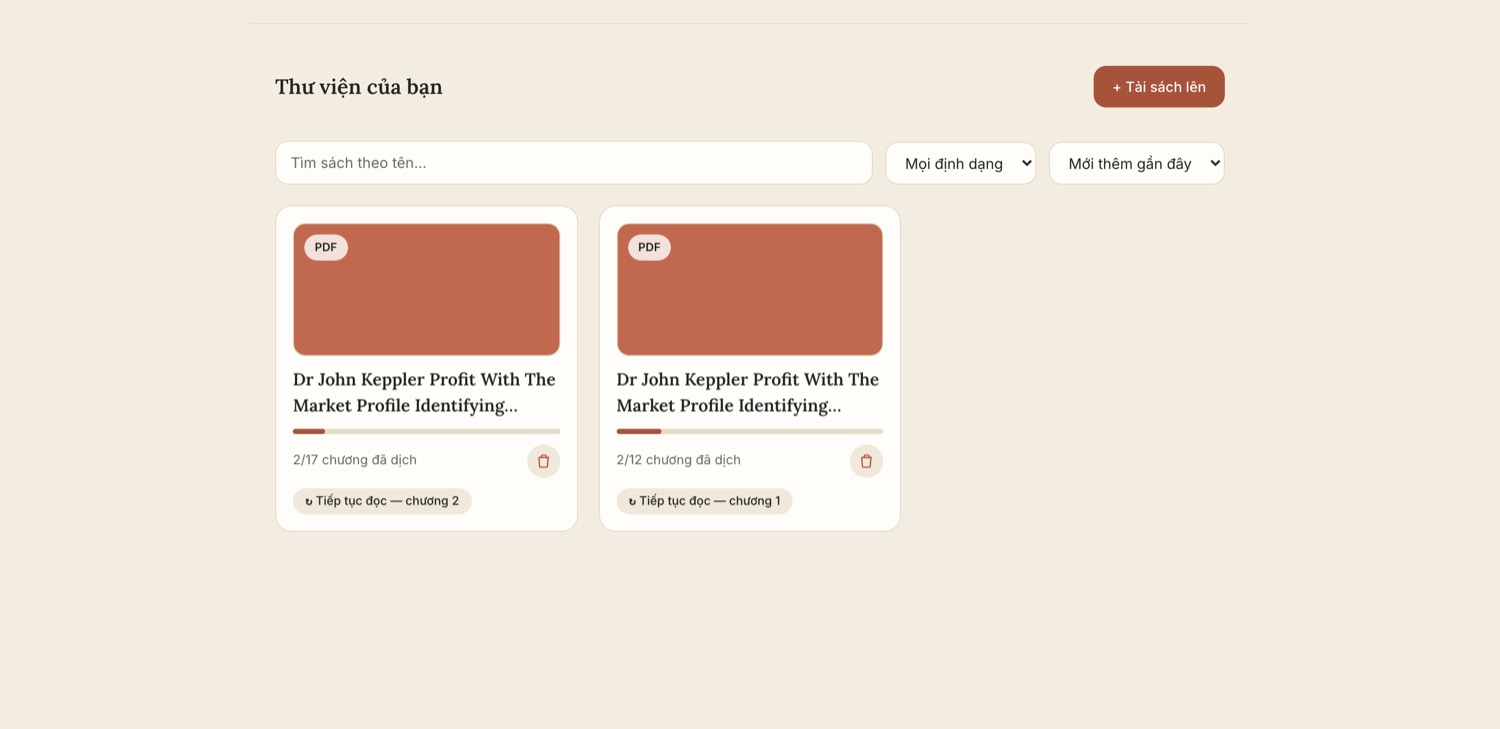
Task: Open cover thumbnail of the 2/12 chapters book
Action: pos(750,289)
